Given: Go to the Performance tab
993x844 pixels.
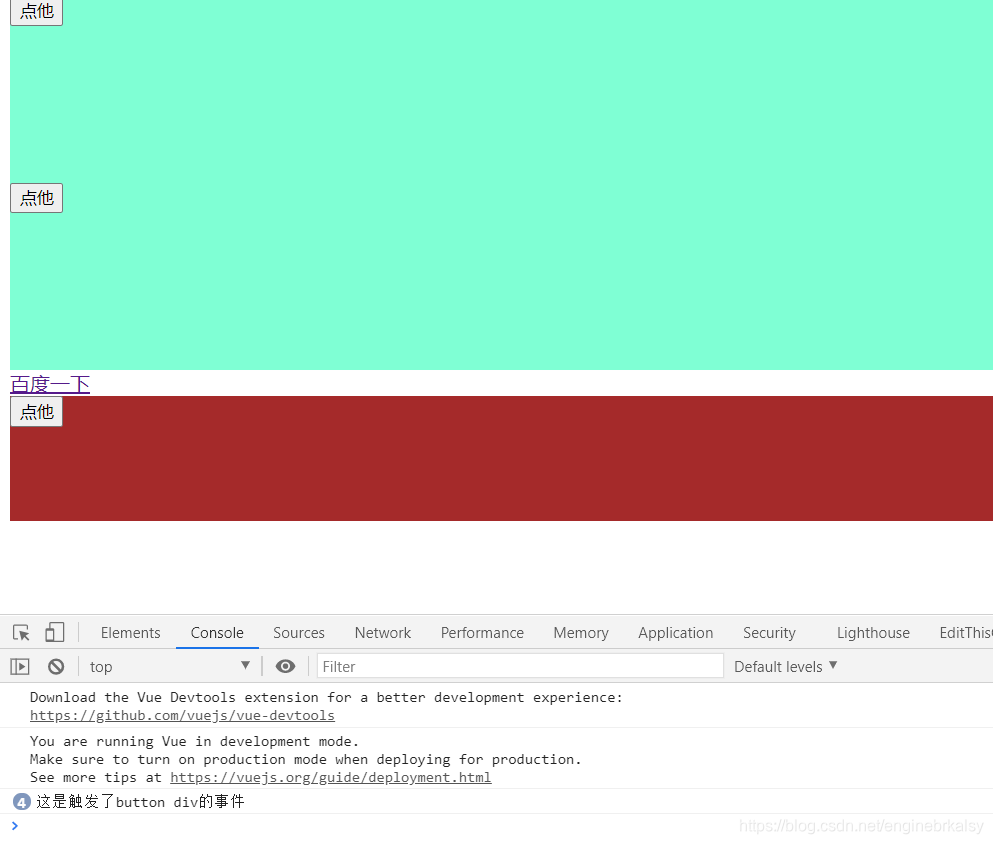Looking at the screenshot, I should click(x=482, y=633).
